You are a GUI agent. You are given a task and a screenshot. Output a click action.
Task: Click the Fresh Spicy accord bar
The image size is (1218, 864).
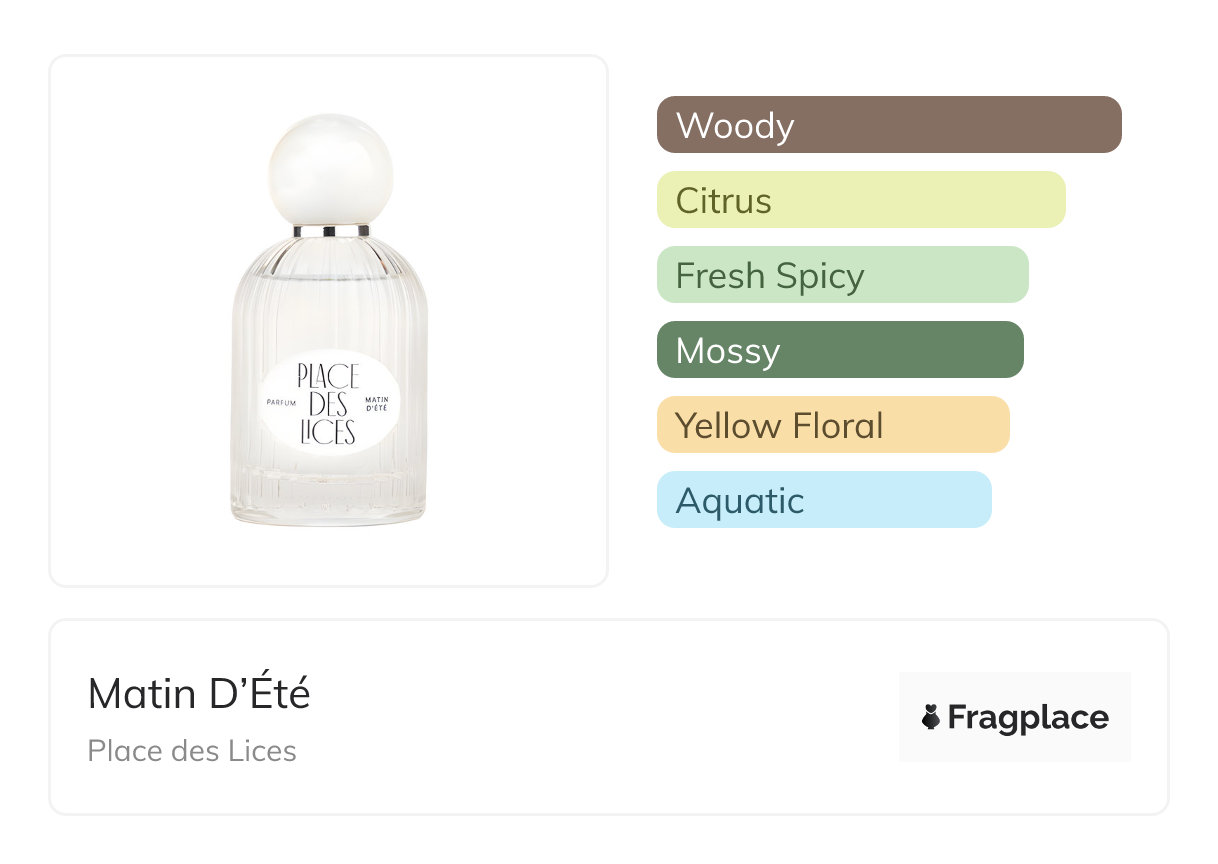tap(842, 275)
